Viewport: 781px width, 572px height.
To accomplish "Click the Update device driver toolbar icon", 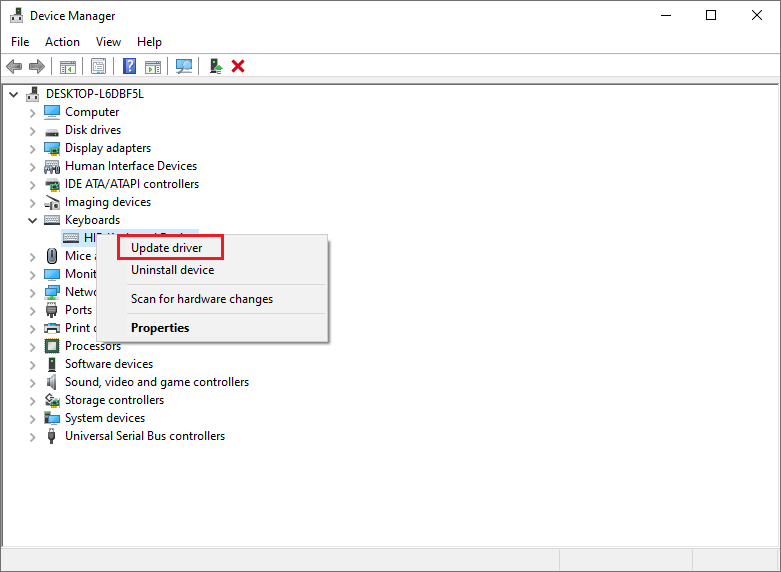I will (x=215, y=66).
